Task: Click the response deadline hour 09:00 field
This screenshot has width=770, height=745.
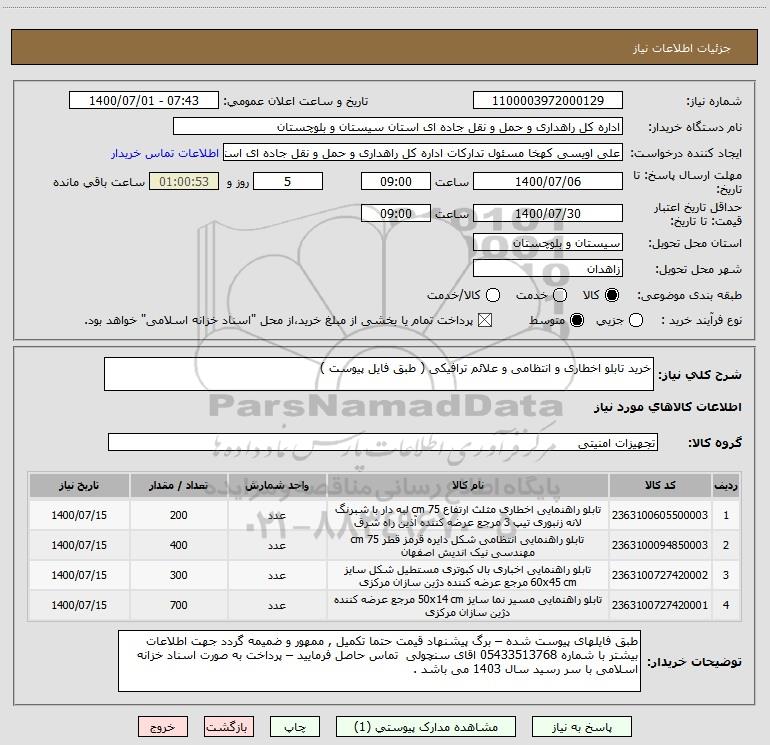Action: point(396,181)
